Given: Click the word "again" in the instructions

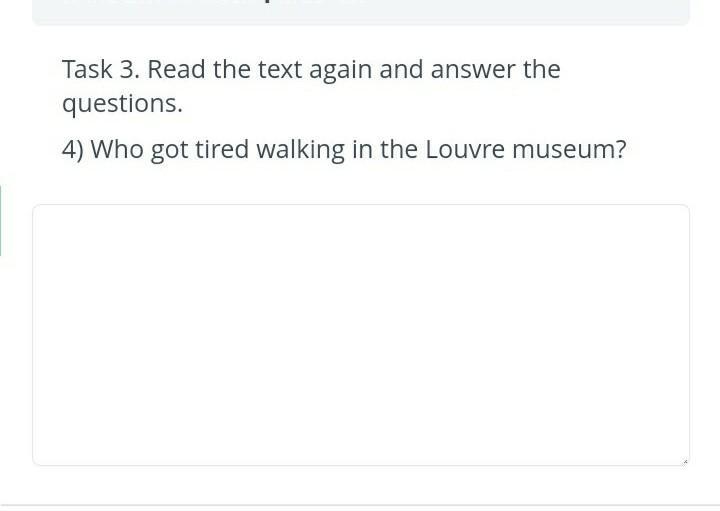Looking at the screenshot, I should (341, 72).
